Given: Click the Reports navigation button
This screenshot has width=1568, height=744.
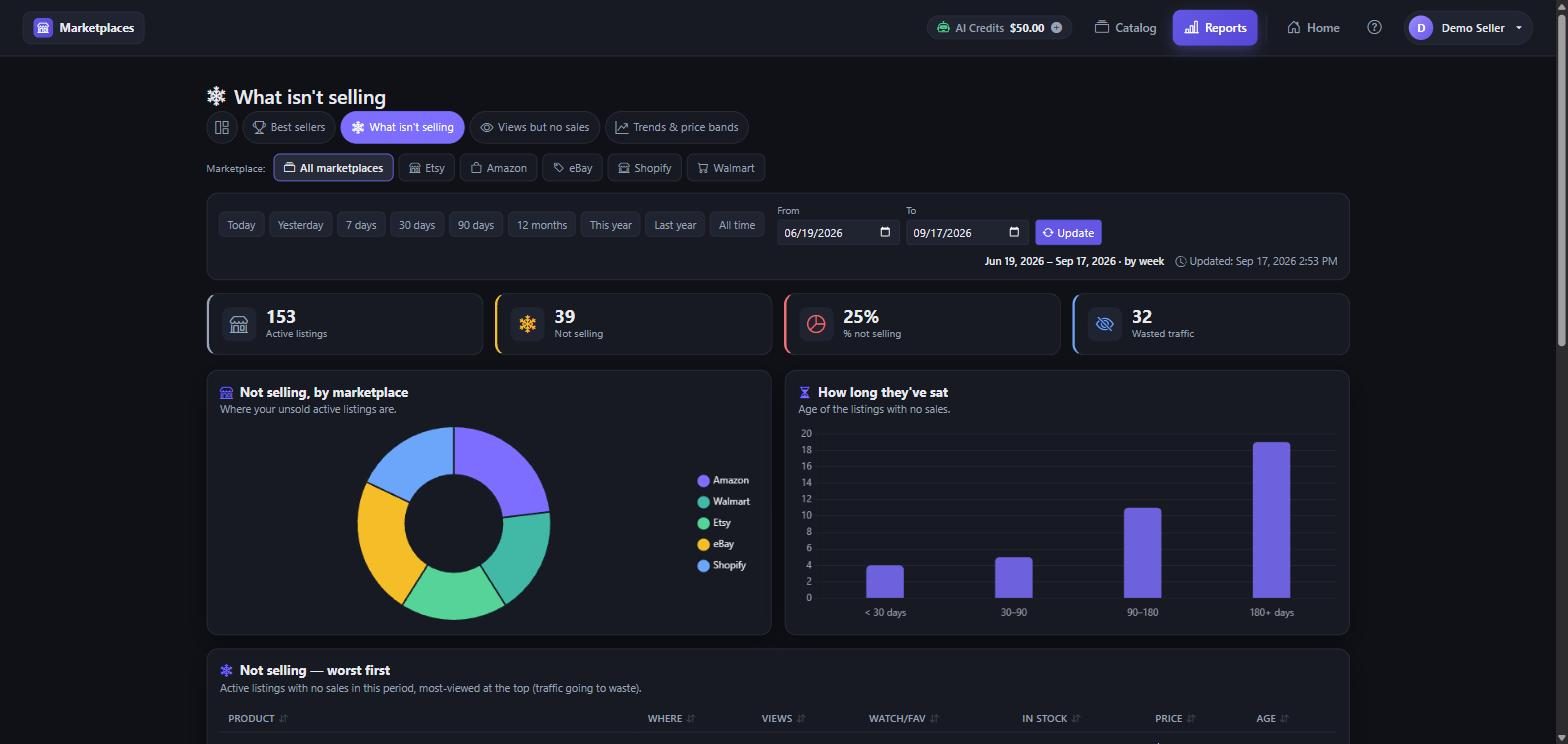Looking at the screenshot, I should tap(1215, 28).
